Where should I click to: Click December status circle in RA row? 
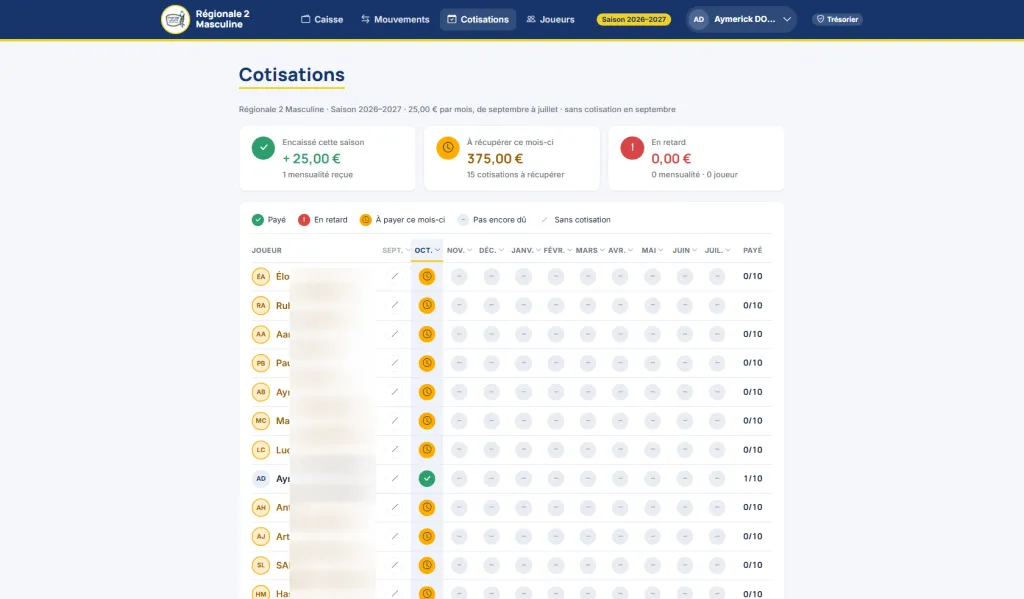(491, 305)
